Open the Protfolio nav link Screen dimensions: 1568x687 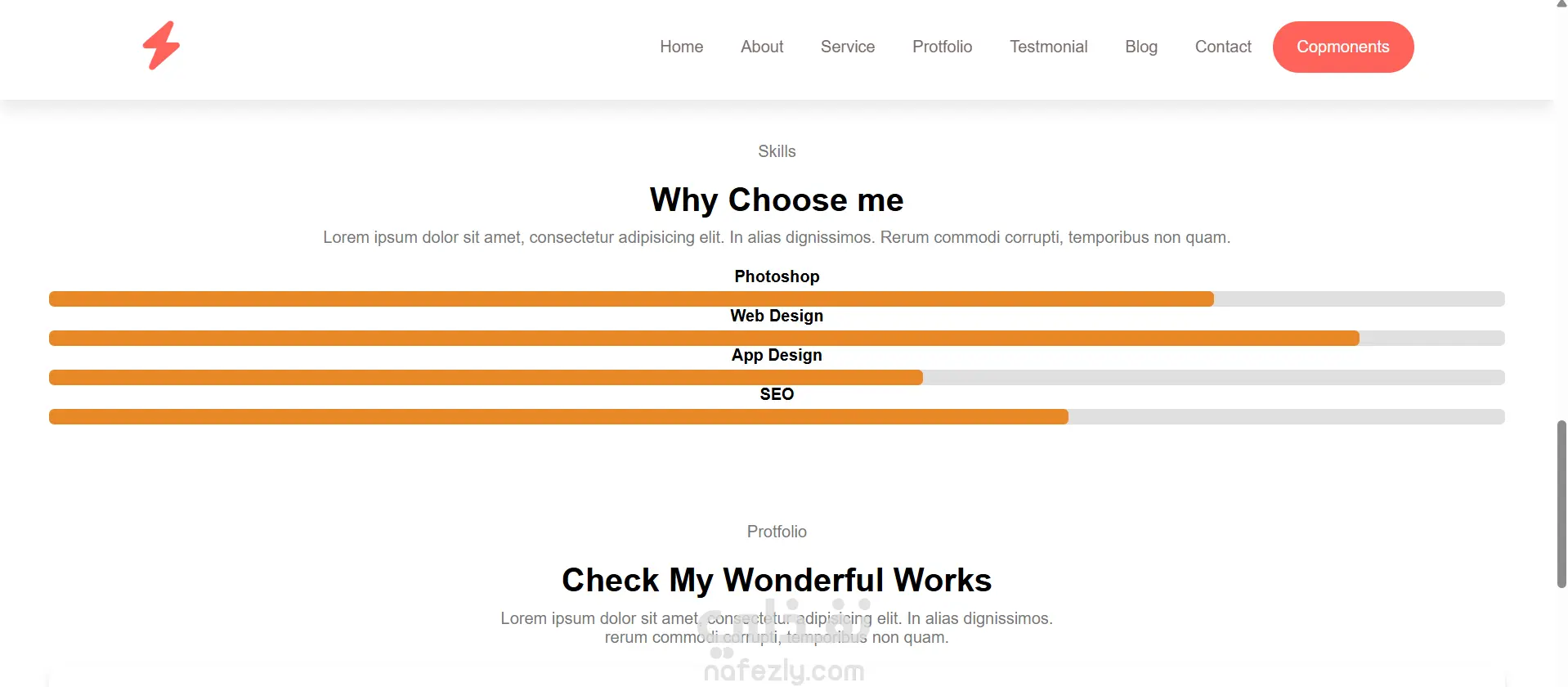coord(943,47)
